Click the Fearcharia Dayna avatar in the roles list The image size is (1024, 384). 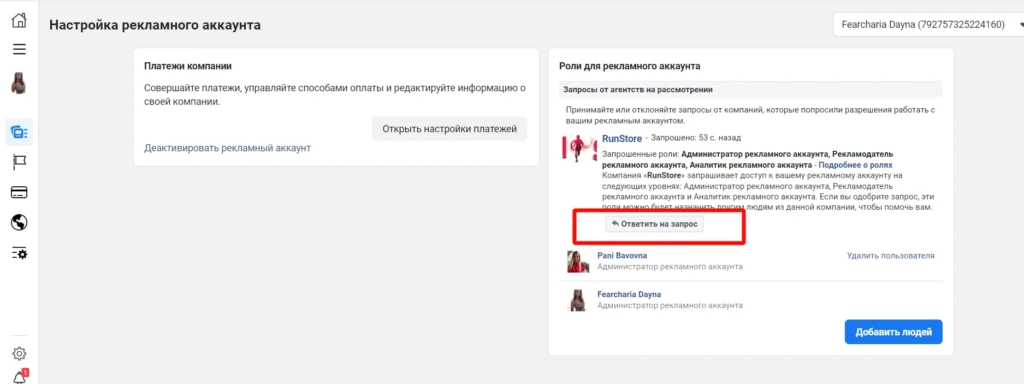pyautogui.click(x=578, y=300)
